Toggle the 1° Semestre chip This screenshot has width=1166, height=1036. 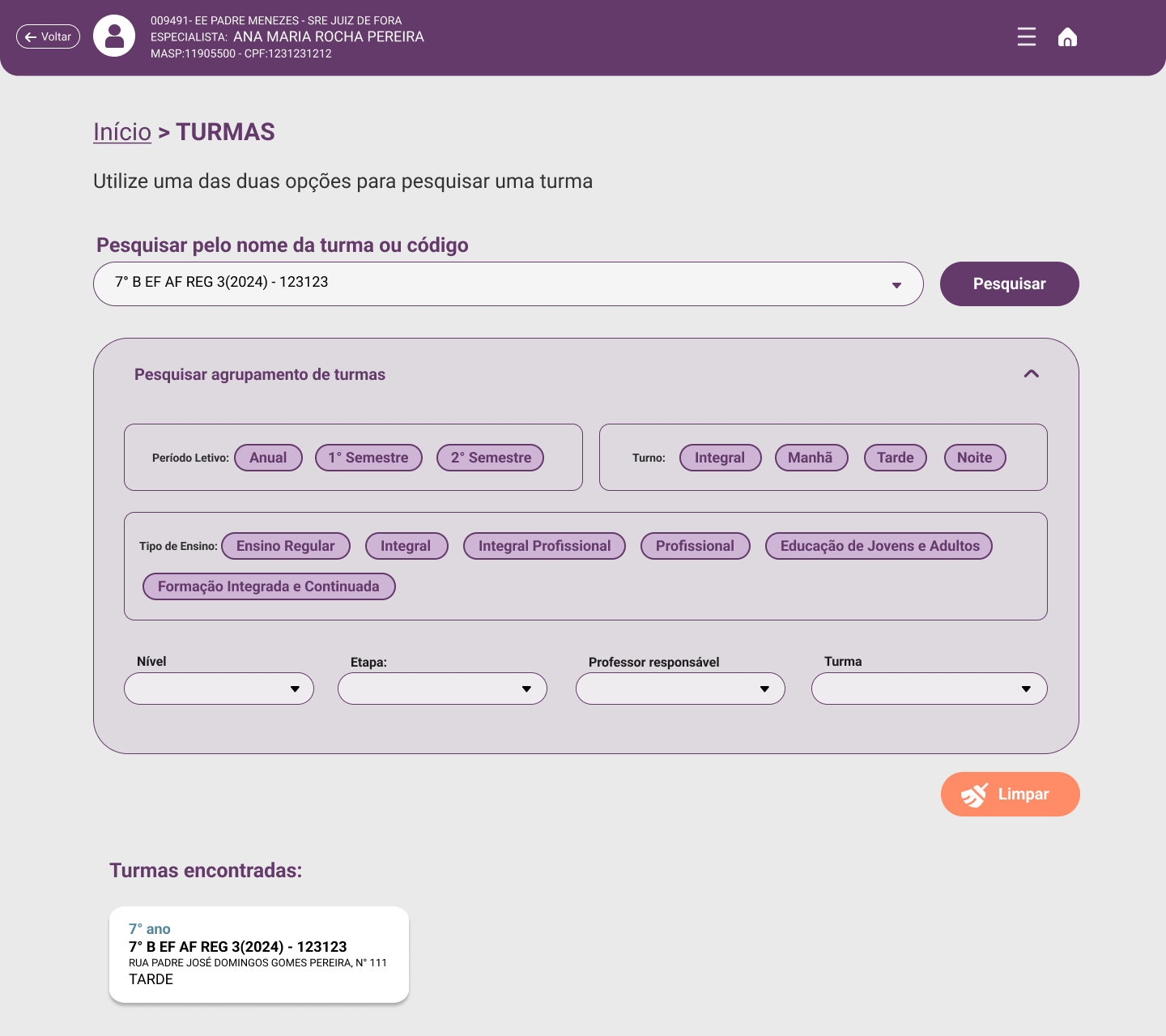pyautogui.click(x=368, y=458)
